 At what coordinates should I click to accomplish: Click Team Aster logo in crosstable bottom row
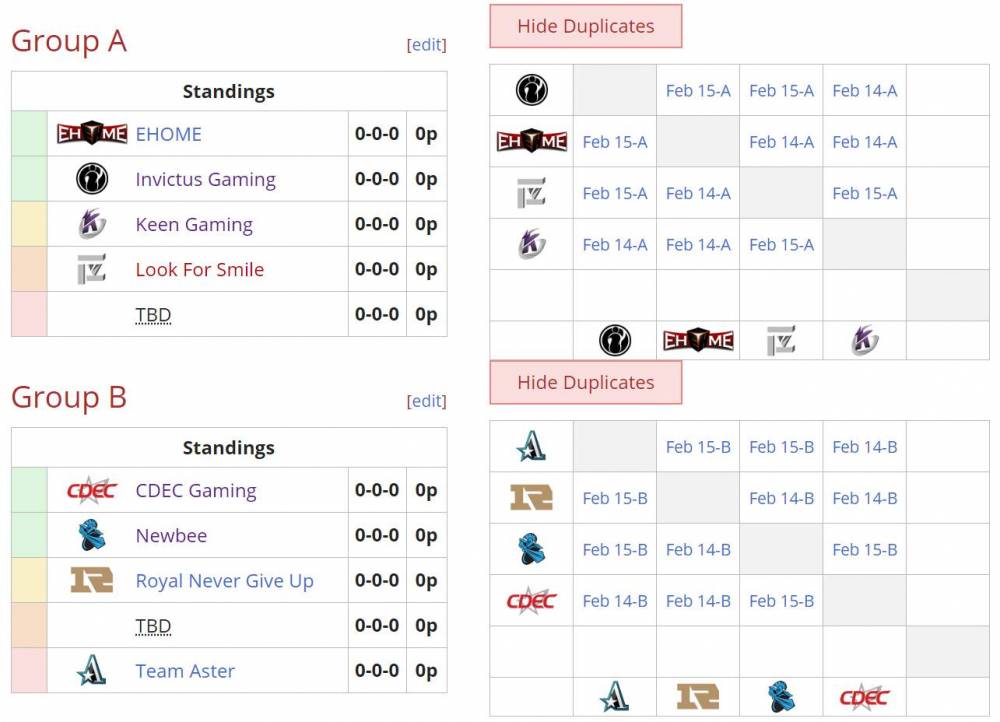pos(615,696)
